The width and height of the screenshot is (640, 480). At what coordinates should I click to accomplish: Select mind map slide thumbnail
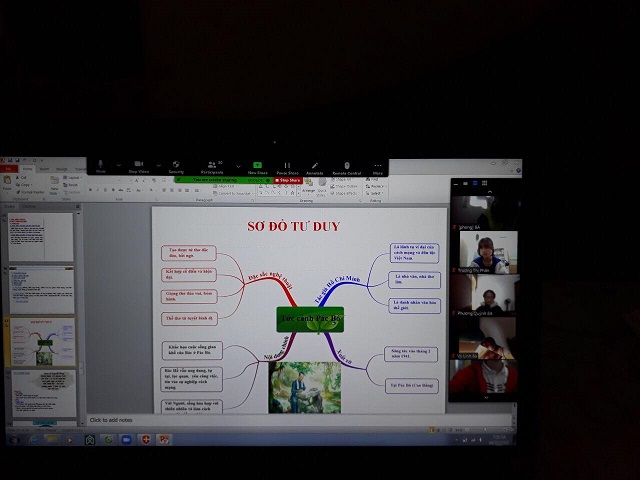pyautogui.click(x=42, y=342)
